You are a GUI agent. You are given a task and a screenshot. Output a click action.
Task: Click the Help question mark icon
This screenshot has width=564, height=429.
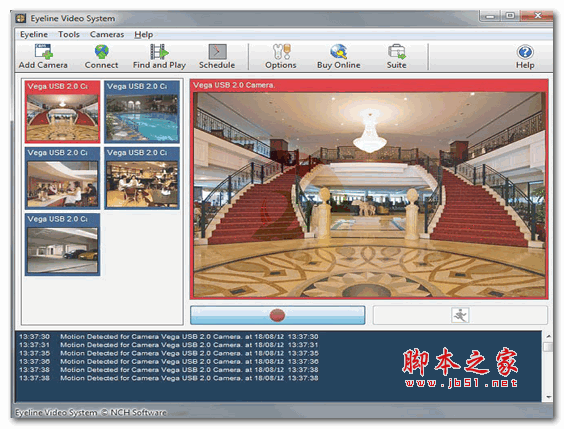525,52
